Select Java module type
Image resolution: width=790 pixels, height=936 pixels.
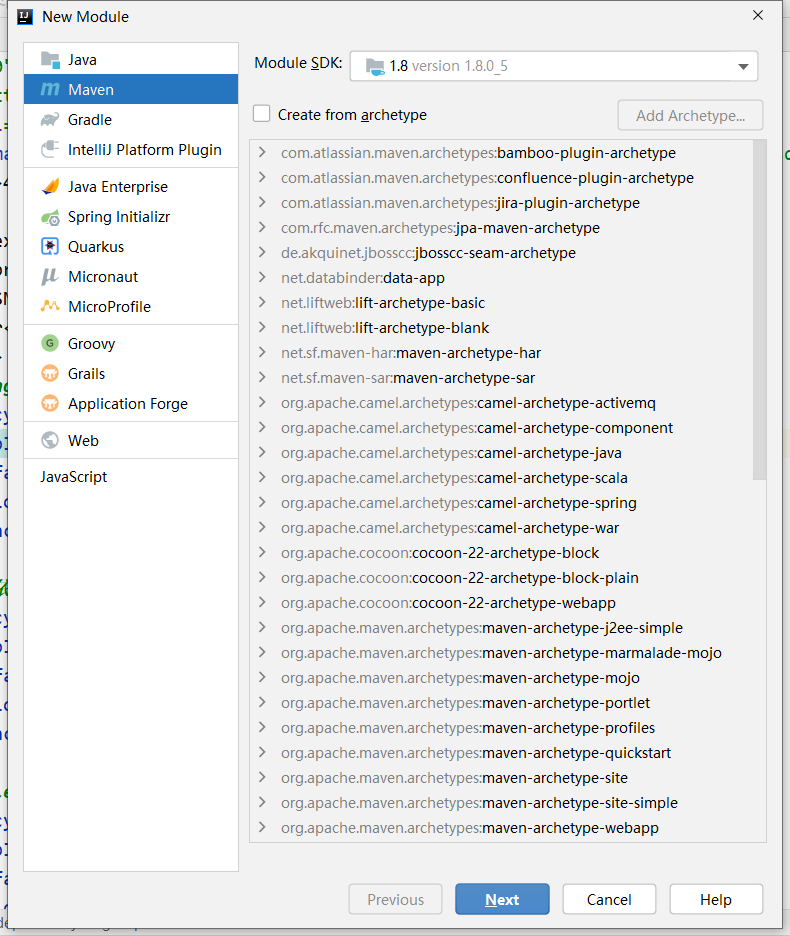tap(131, 60)
